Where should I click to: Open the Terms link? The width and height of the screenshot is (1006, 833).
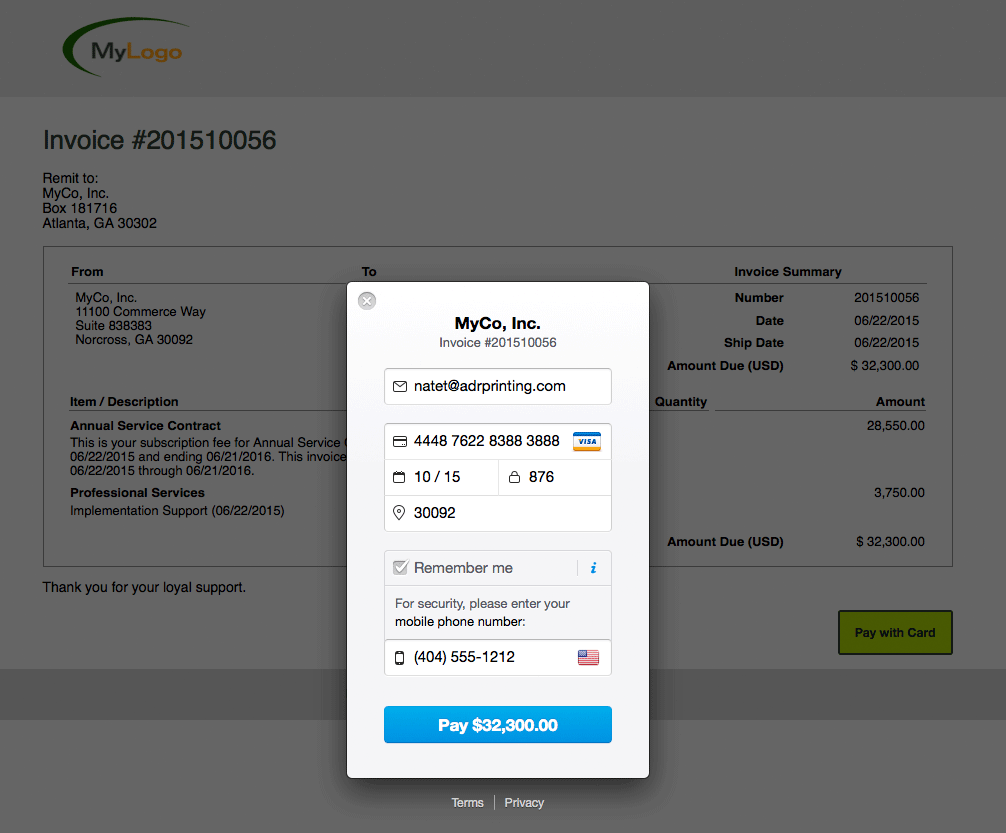pos(467,803)
